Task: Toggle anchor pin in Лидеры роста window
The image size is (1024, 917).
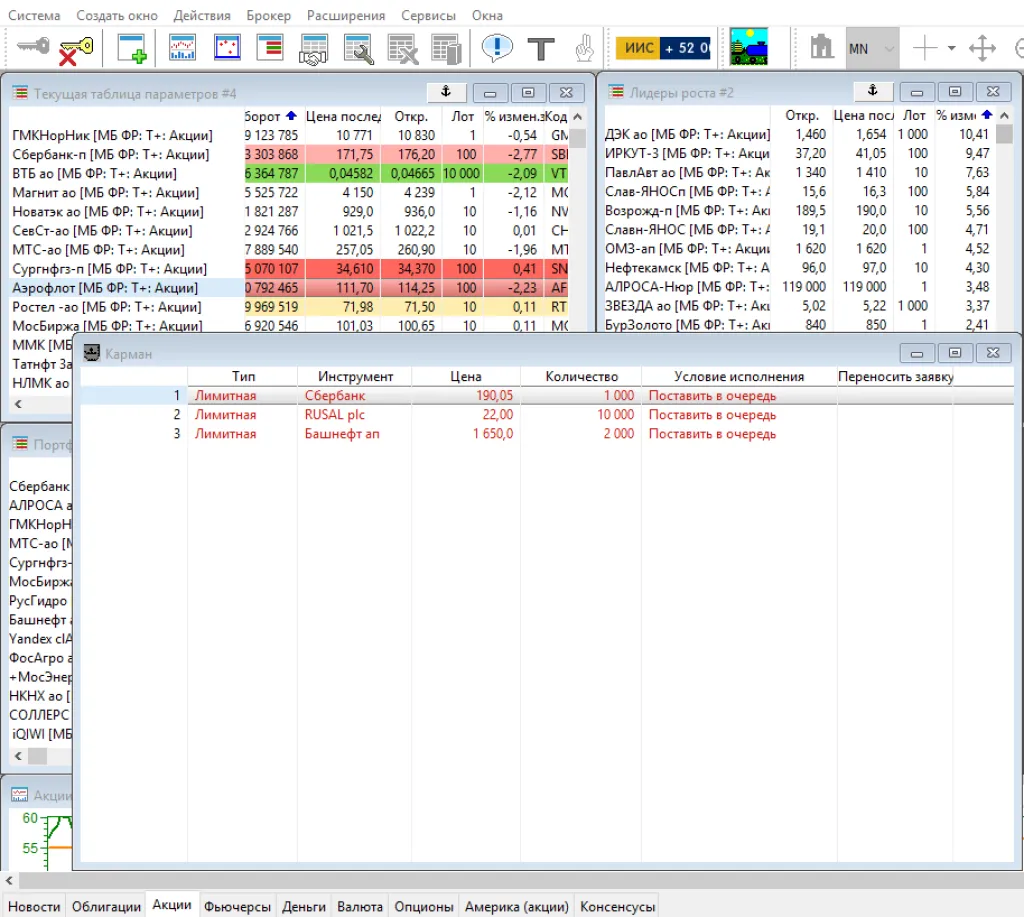Action: [872, 92]
